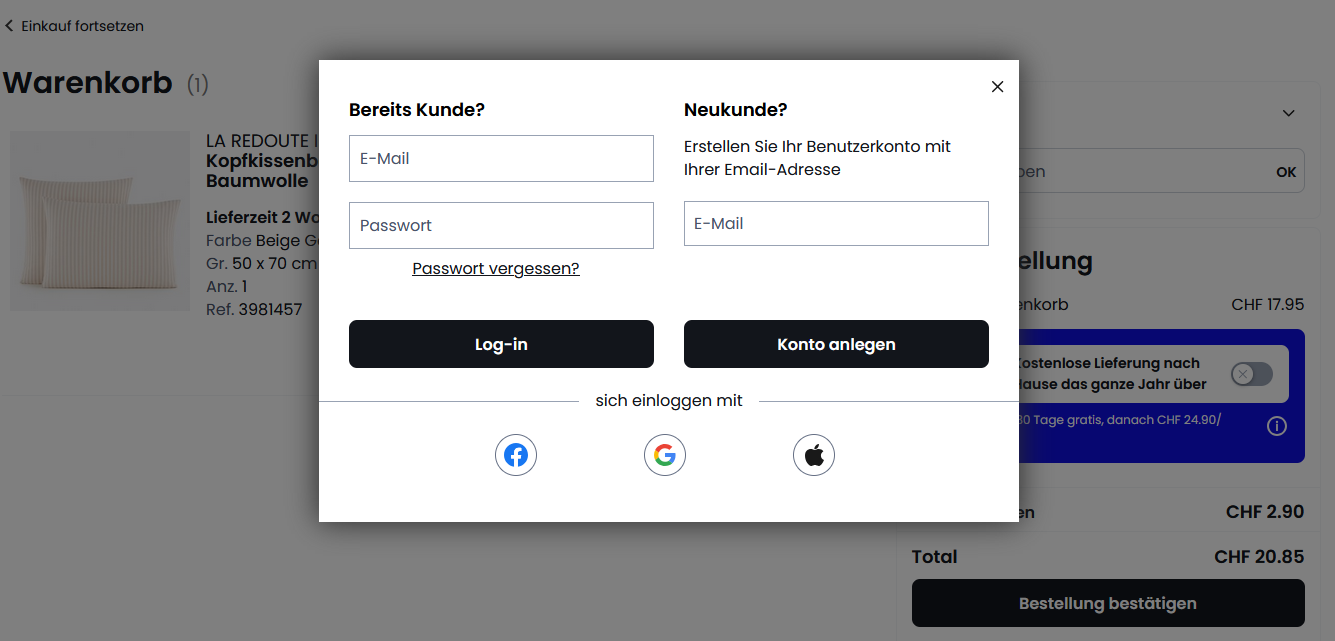Image resolution: width=1335 pixels, height=641 pixels.
Task: Focus the new customer E-Mail field
Action: point(836,223)
